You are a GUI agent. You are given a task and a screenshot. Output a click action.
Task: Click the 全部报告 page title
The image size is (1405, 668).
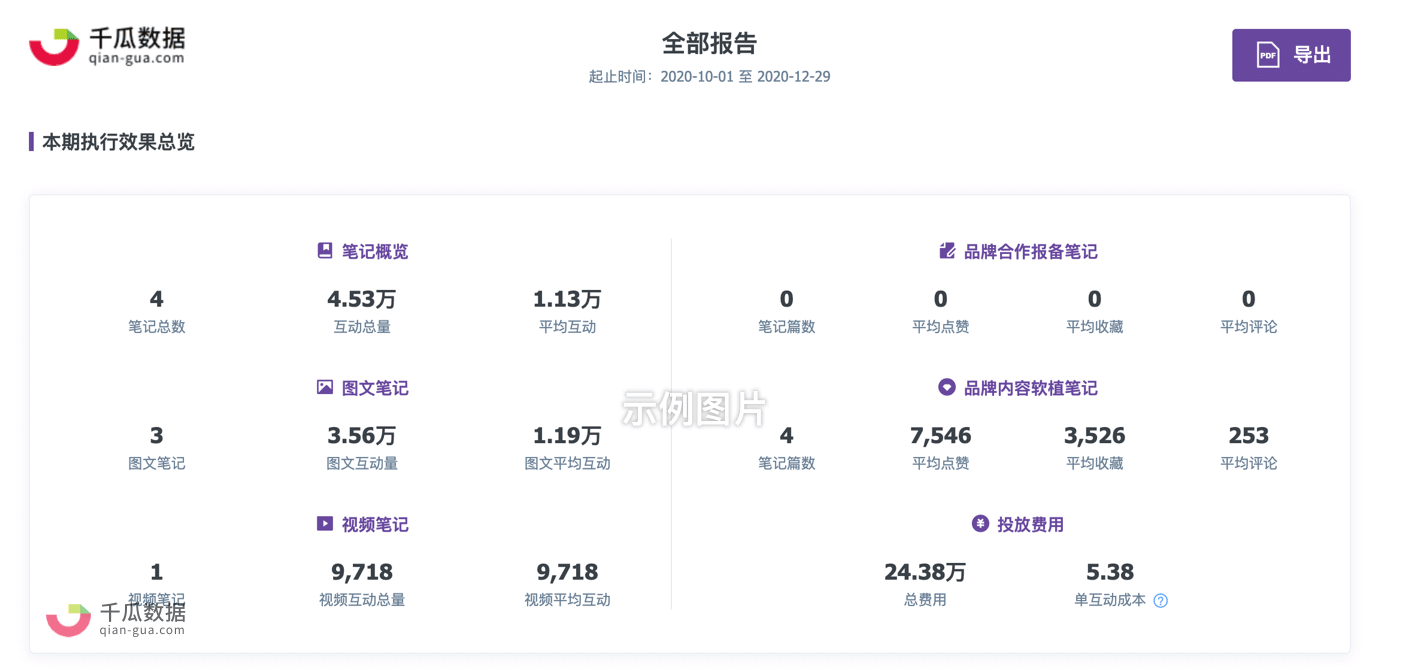[709, 43]
